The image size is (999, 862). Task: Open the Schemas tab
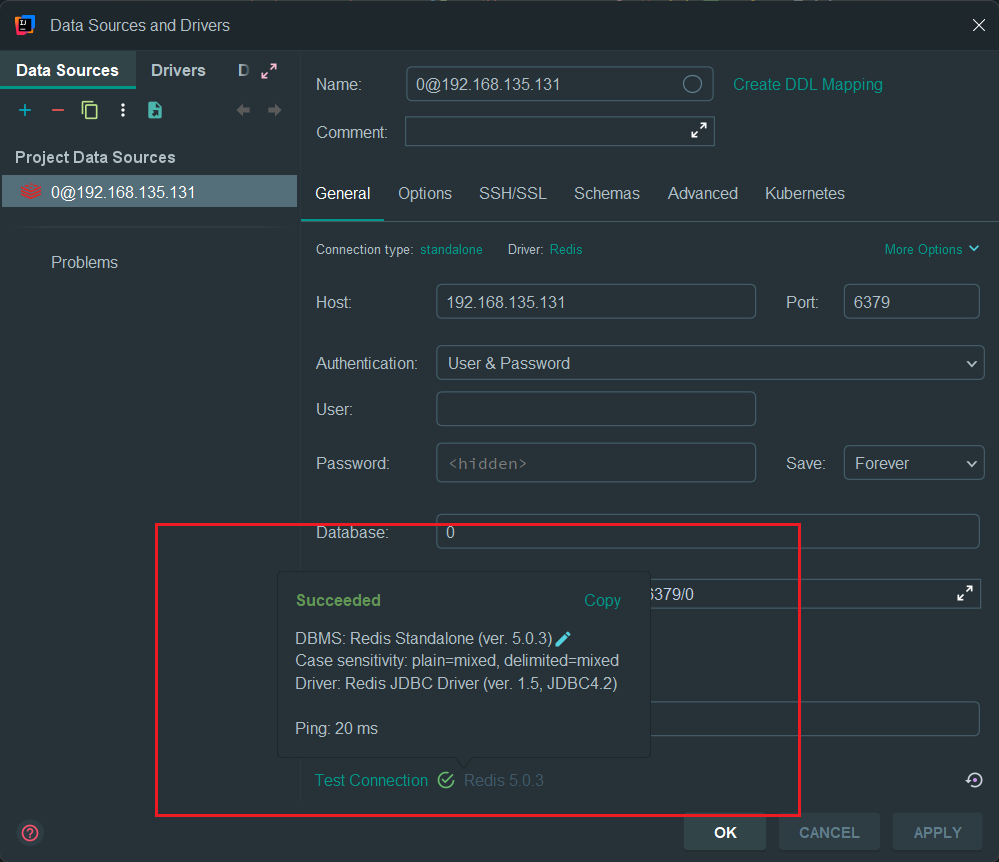607,194
